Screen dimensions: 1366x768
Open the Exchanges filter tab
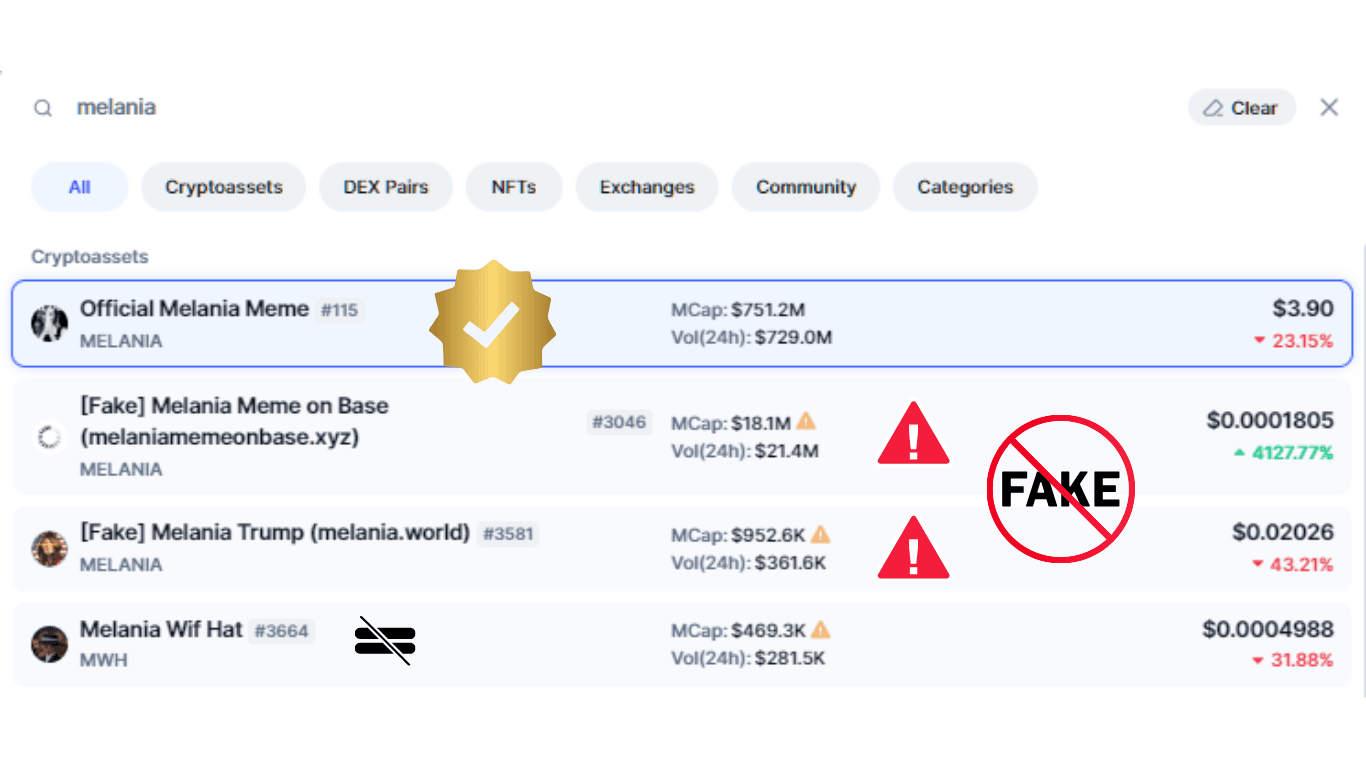coord(647,187)
